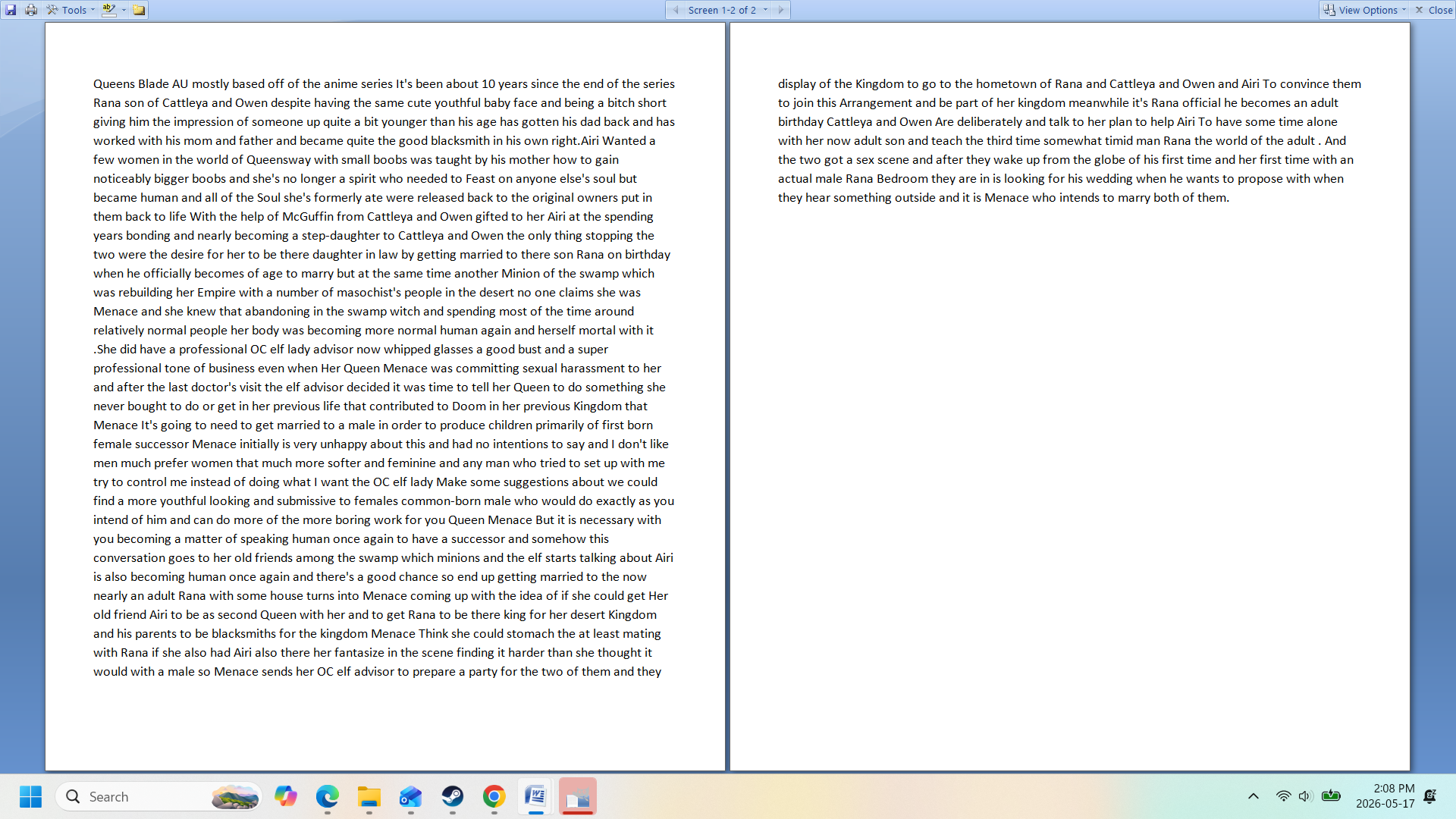Expand the highlight color dropdown arrow
1456x819 pixels.
click(124, 10)
